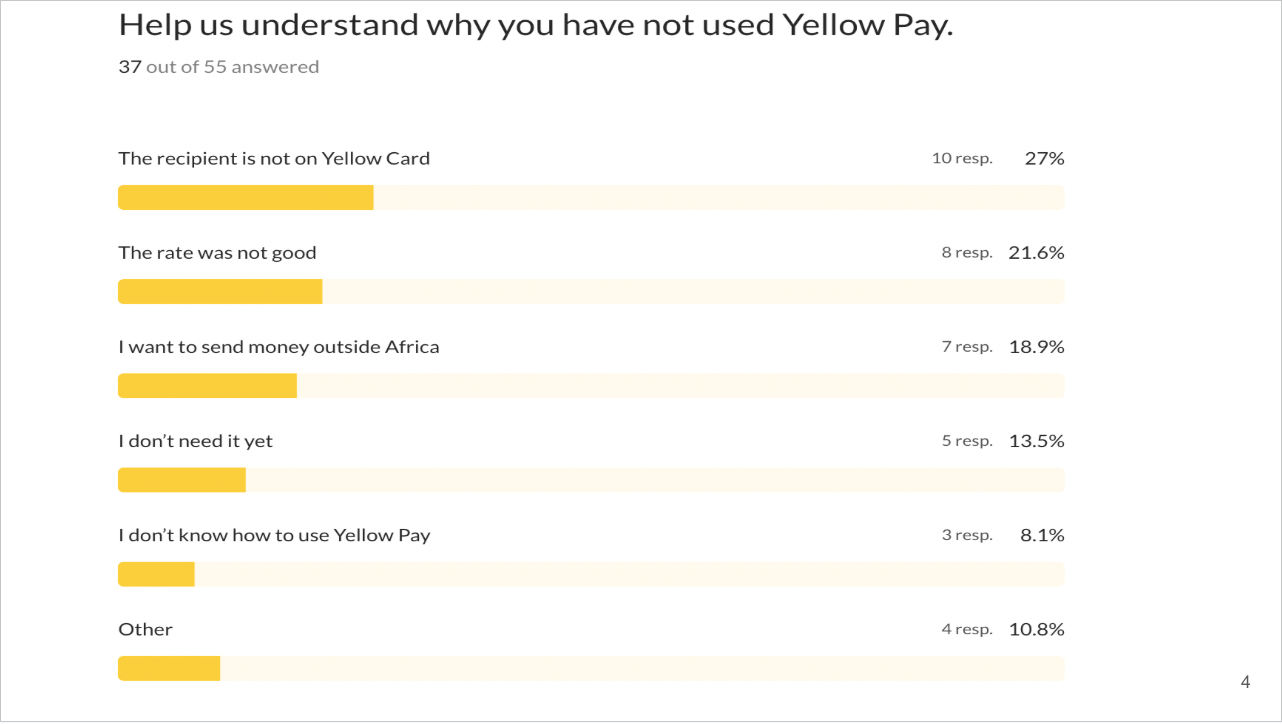Click the 27% percentage value
The height and width of the screenshot is (724, 1282).
pyautogui.click(x=1044, y=158)
